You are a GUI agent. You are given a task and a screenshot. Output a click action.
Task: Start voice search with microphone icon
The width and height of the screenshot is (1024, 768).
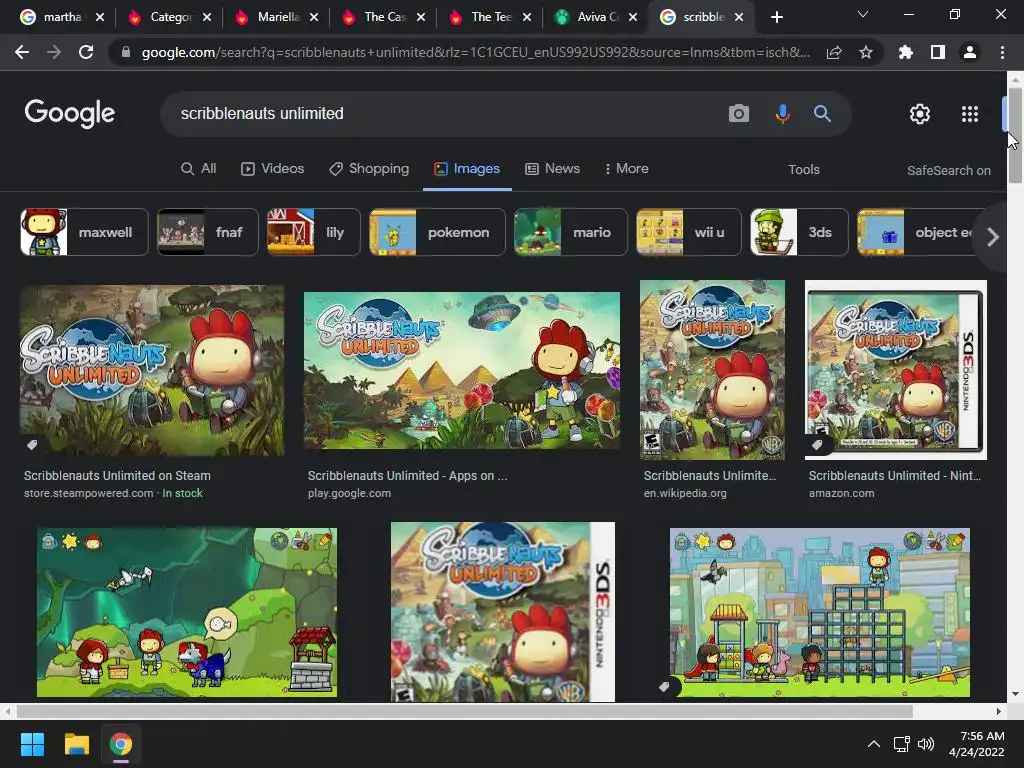tap(782, 114)
